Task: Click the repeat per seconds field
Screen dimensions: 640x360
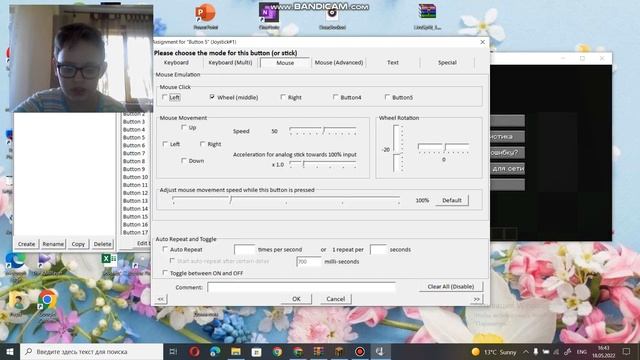Action: click(x=378, y=249)
